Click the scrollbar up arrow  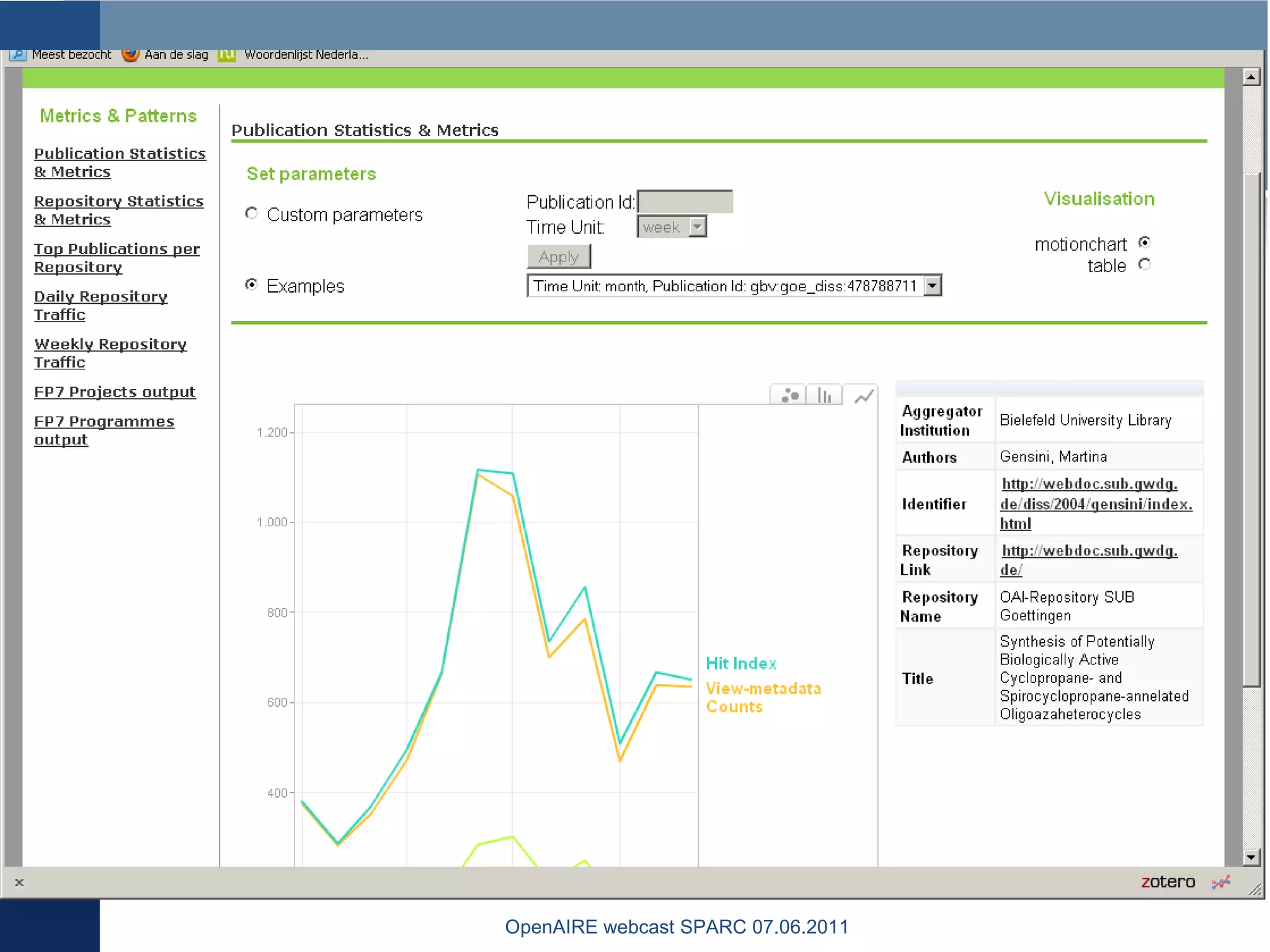tap(1251, 77)
